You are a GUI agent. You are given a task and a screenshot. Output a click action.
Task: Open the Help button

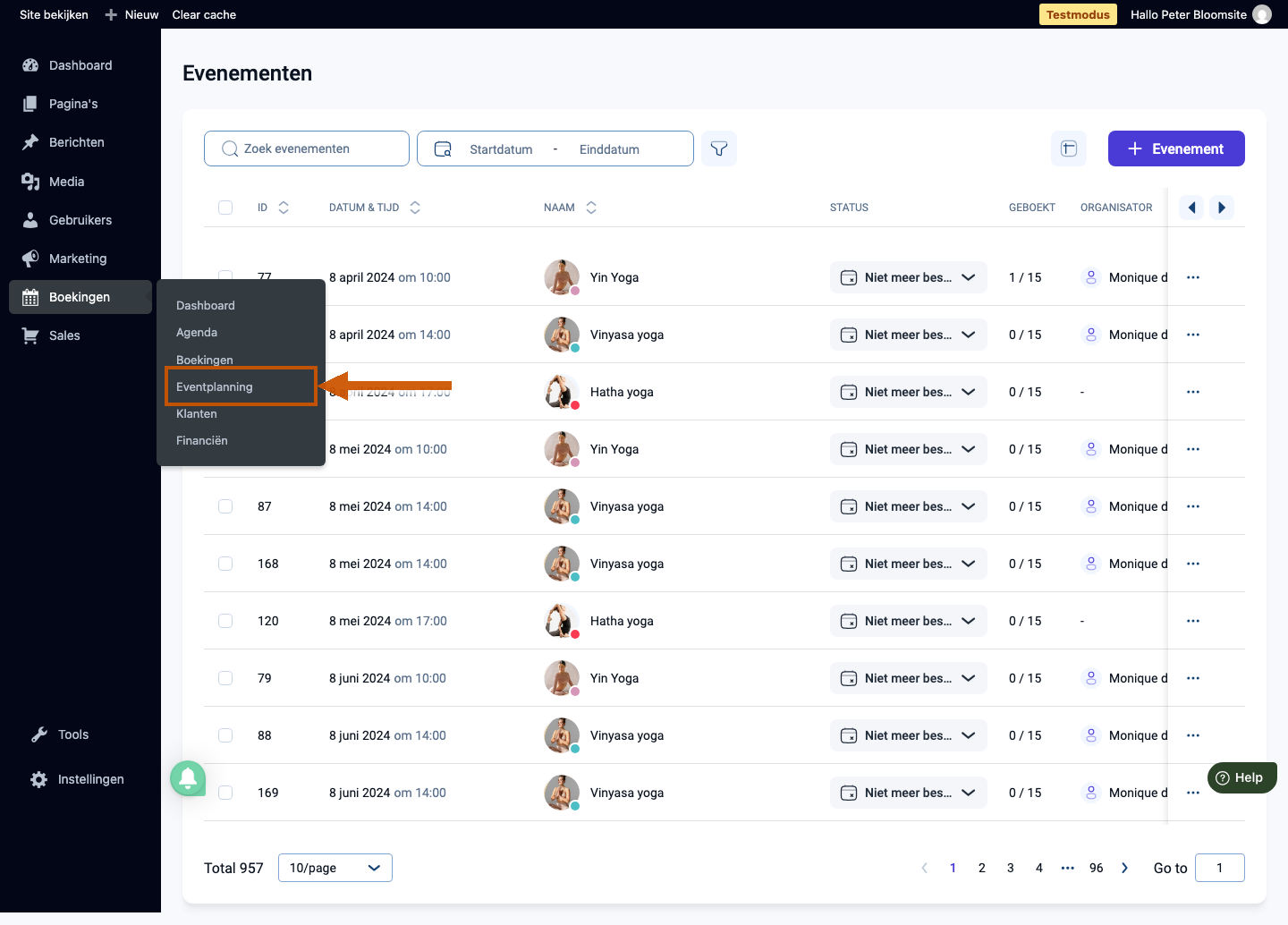[1241, 777]
